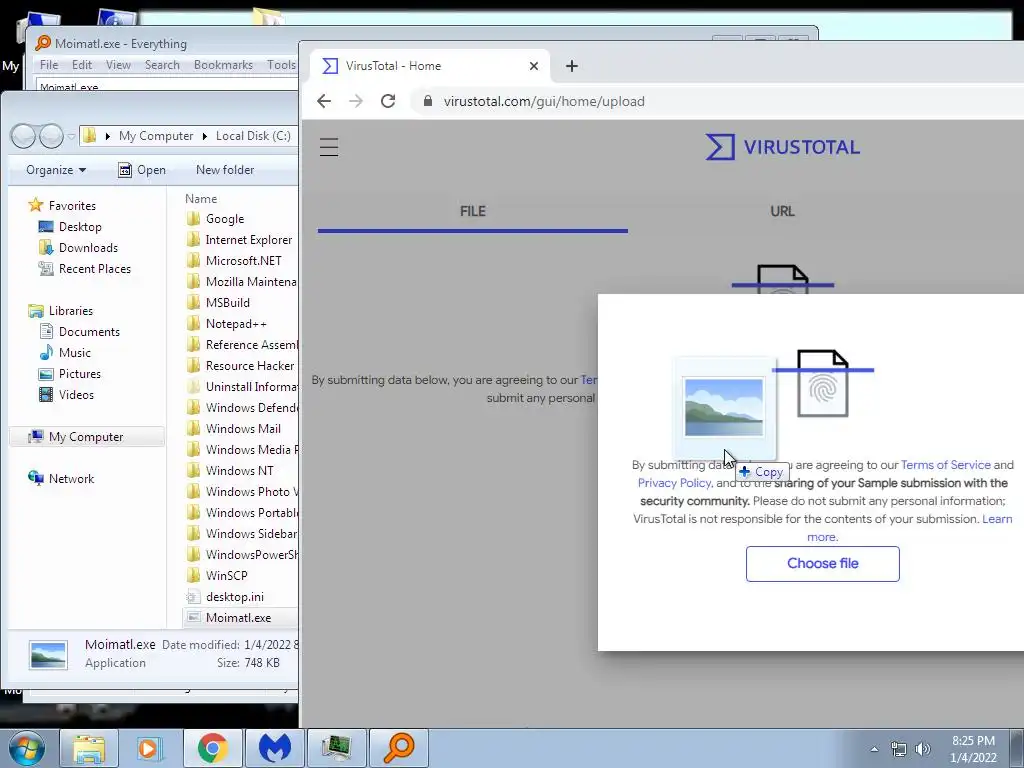This screenshot has height=768, width=1024.
Task: Select the Windows NT folder
Action: tap(230, 470)
